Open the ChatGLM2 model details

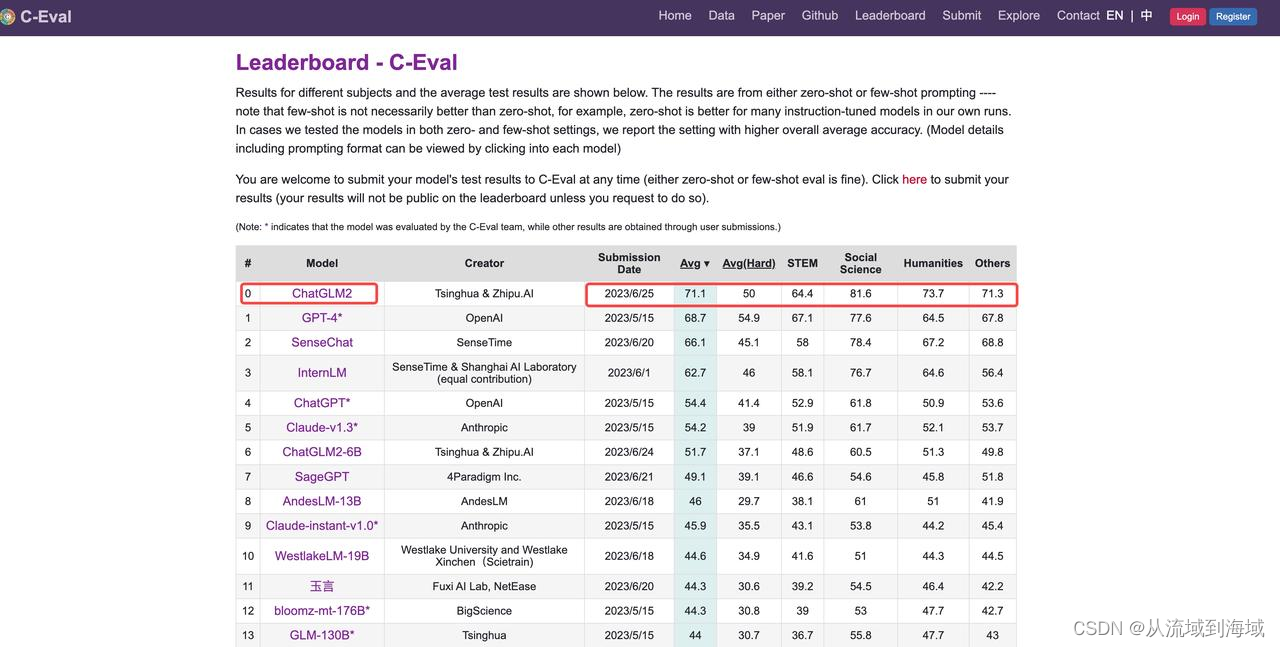coord(322,293)
